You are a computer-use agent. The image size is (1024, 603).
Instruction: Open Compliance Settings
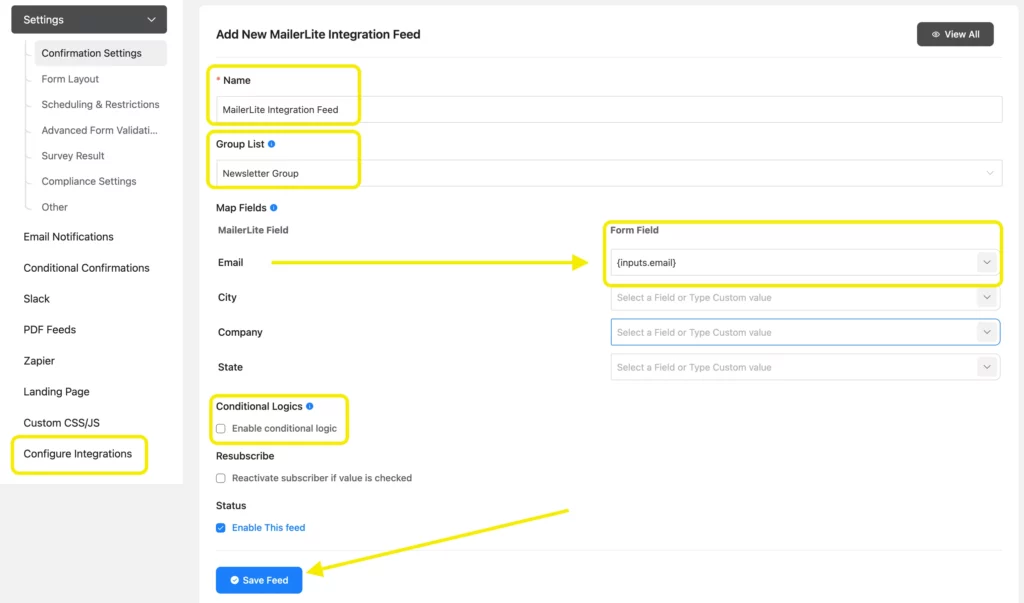(89, 181)
